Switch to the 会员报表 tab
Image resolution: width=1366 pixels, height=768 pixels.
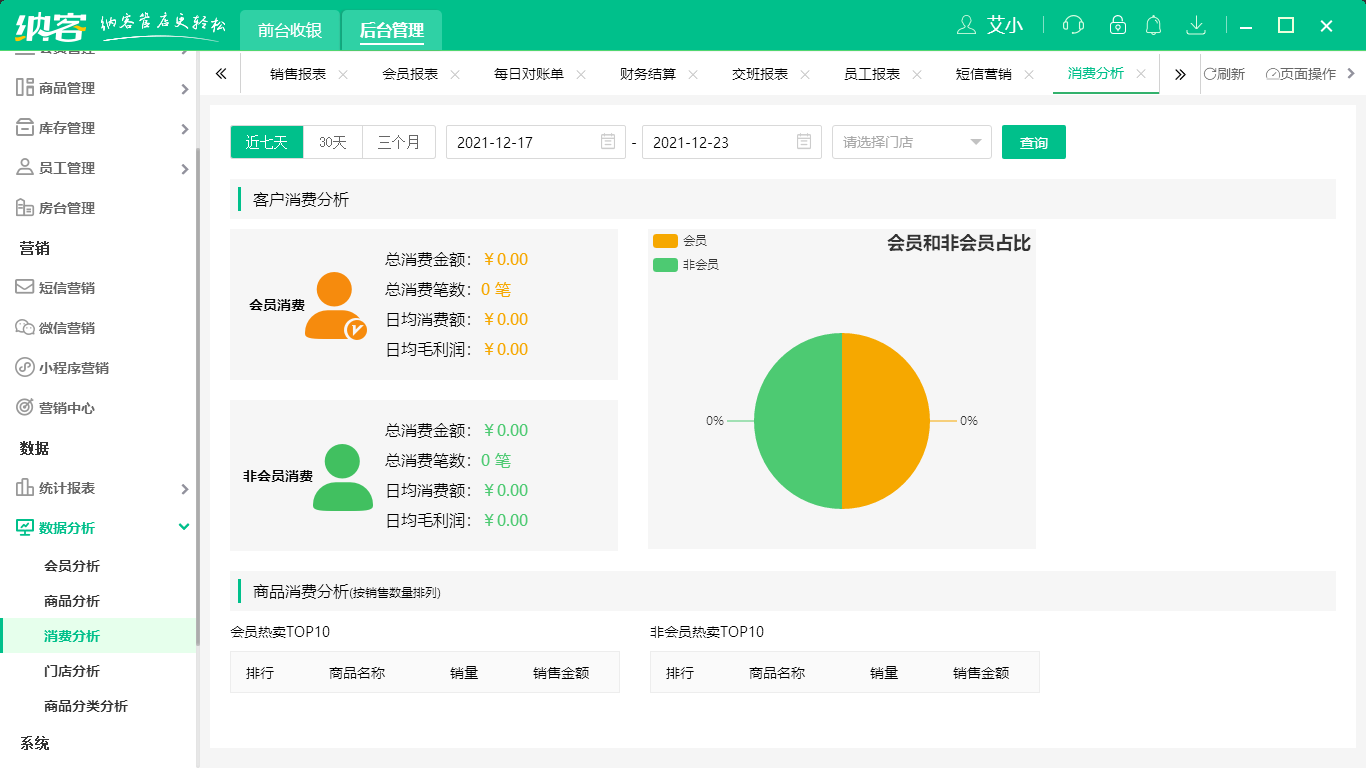pyautogui.click(x=408, y=73)
